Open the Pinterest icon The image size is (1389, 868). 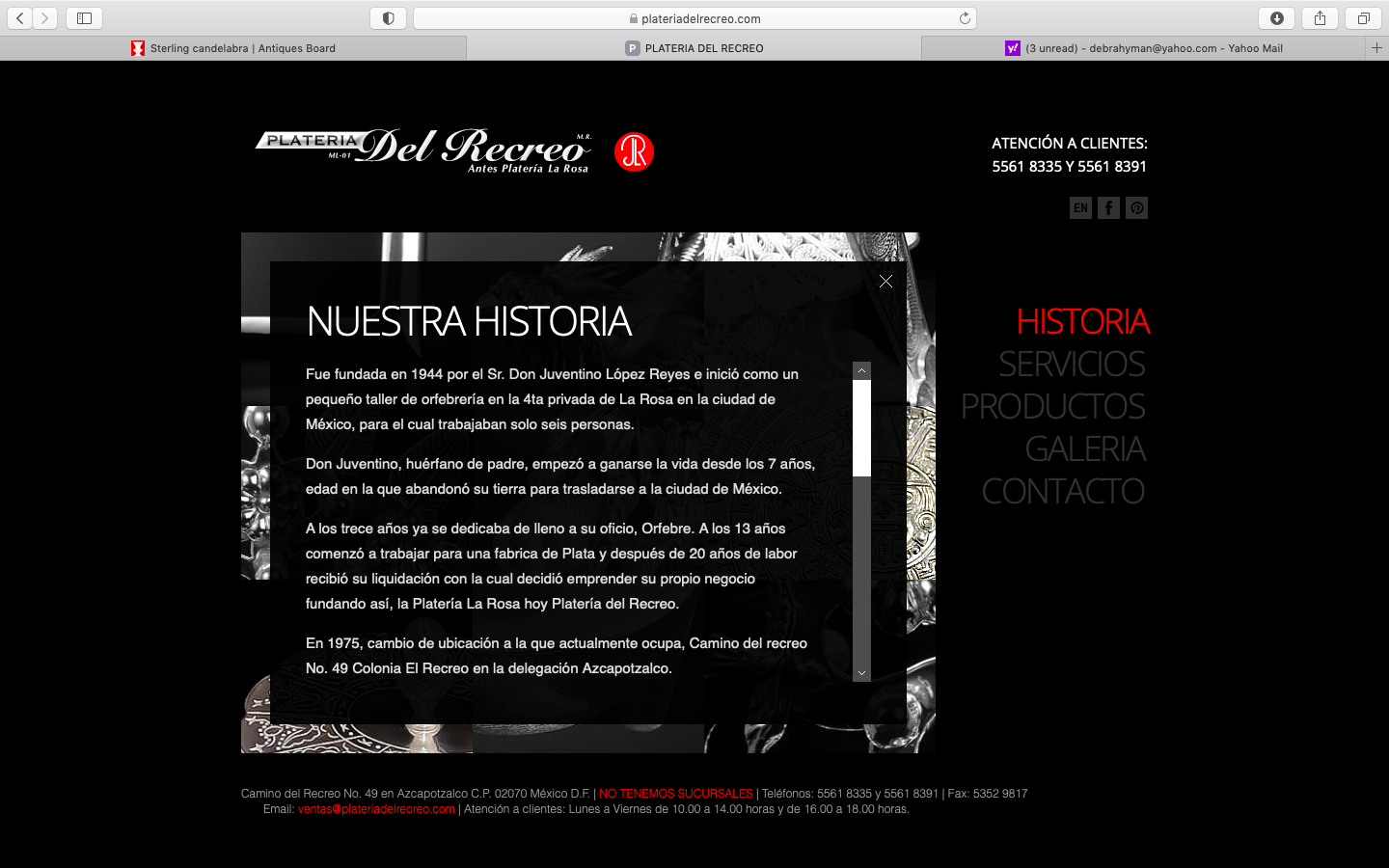tap(1136, 207)
